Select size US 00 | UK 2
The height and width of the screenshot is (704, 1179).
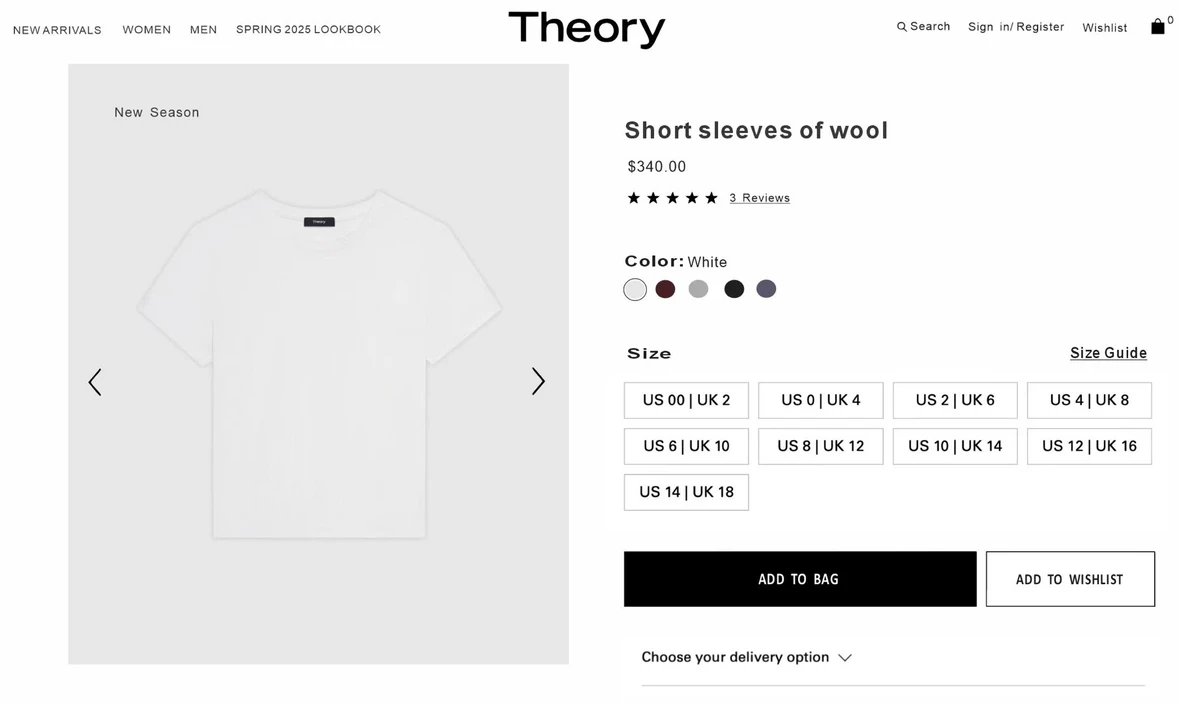pos(686,400)
